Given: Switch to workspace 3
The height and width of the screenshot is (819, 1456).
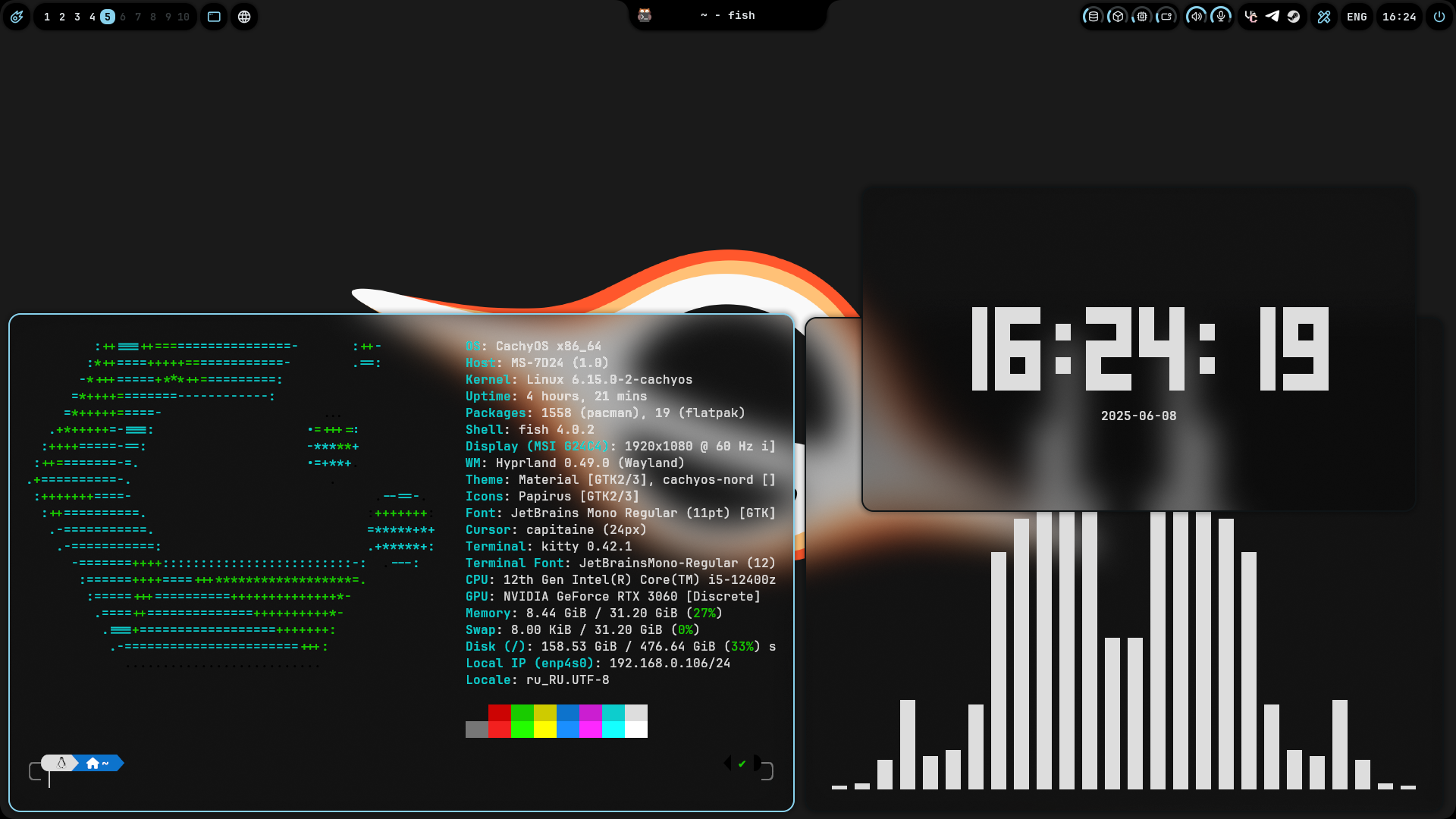Looking at the screenshot, I should (x=77, y=17).
